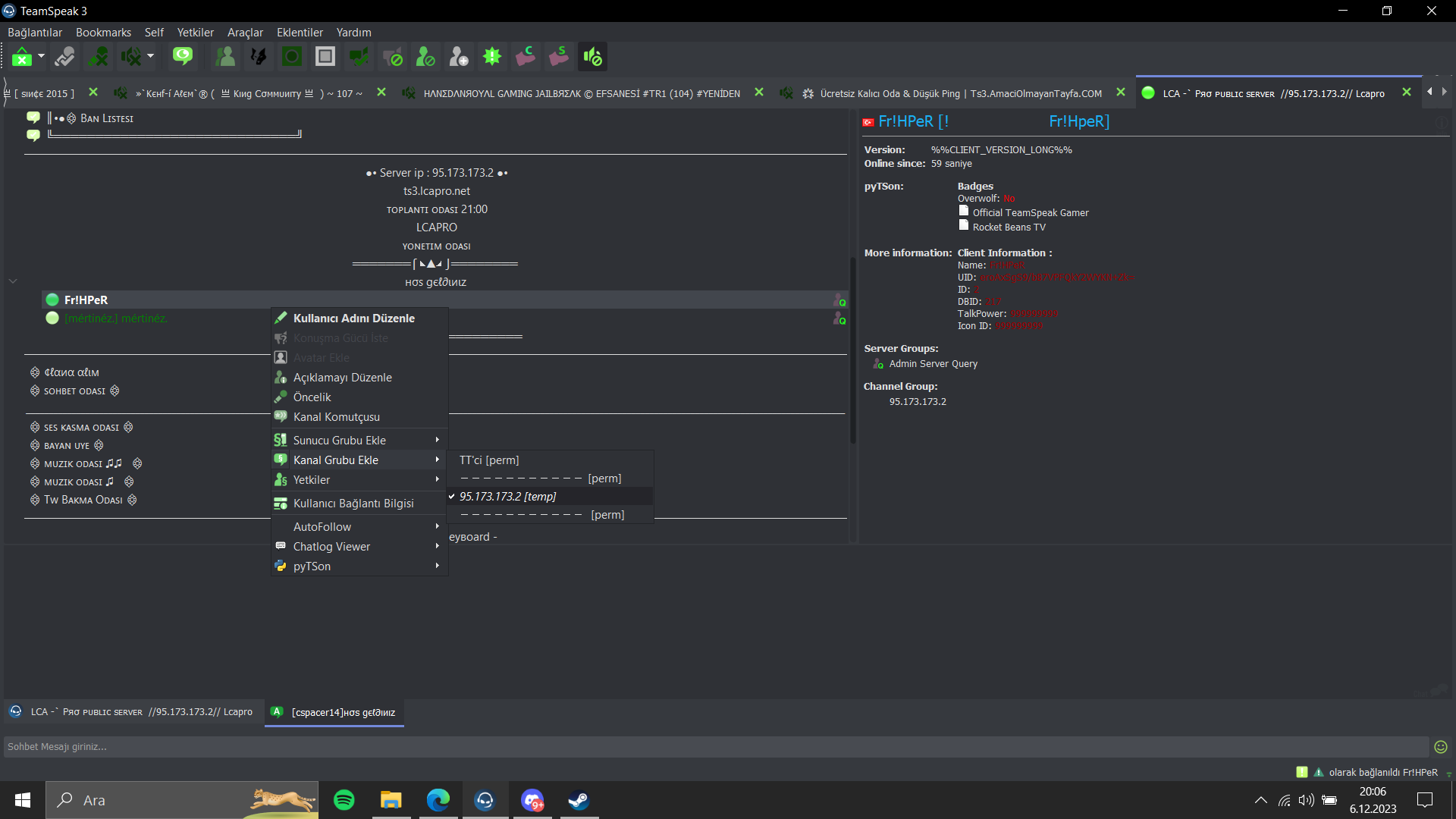This screenshot has width=1456, height=819.
Task: Click the Overwolf wolf icon in toolbar
Action: [x=258, y=57]
